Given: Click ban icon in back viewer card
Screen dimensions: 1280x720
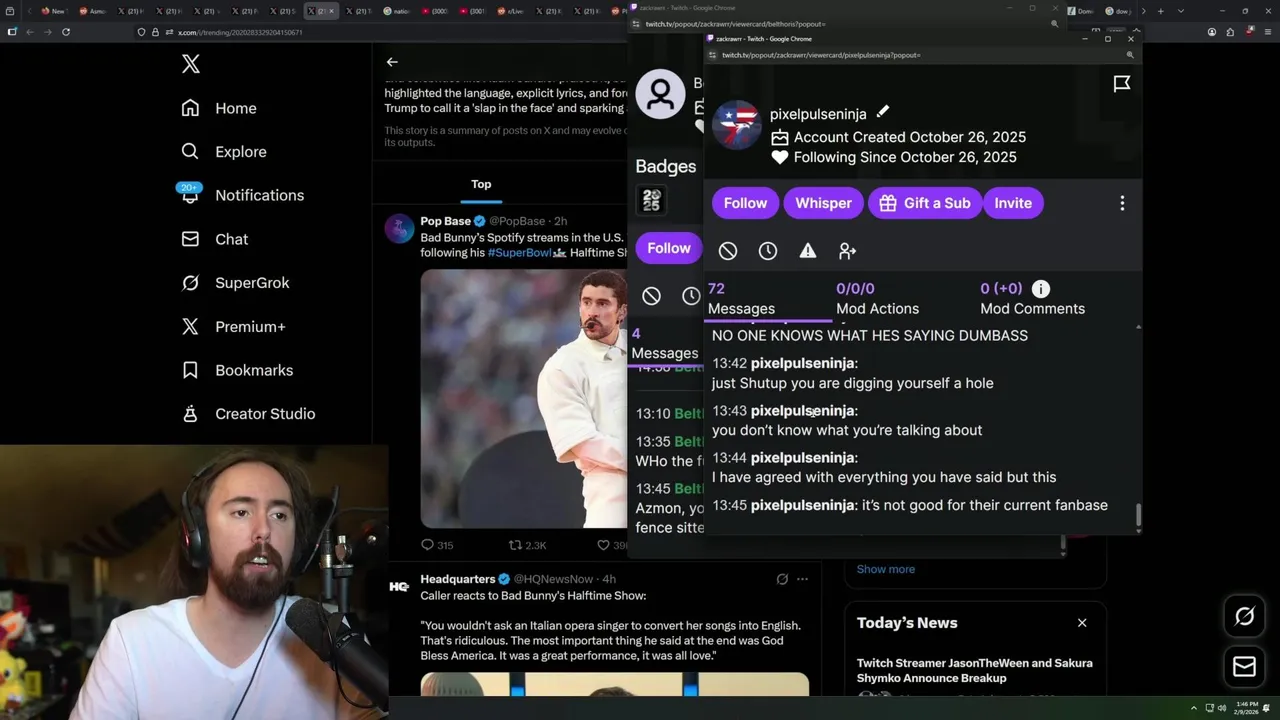Looking at the screenshot, I should [651, 296].
